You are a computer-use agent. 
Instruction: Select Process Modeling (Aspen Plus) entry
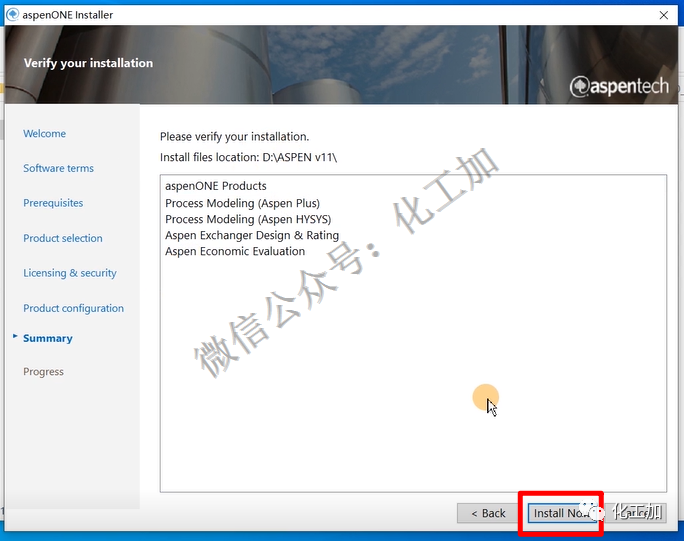(242, 203)
